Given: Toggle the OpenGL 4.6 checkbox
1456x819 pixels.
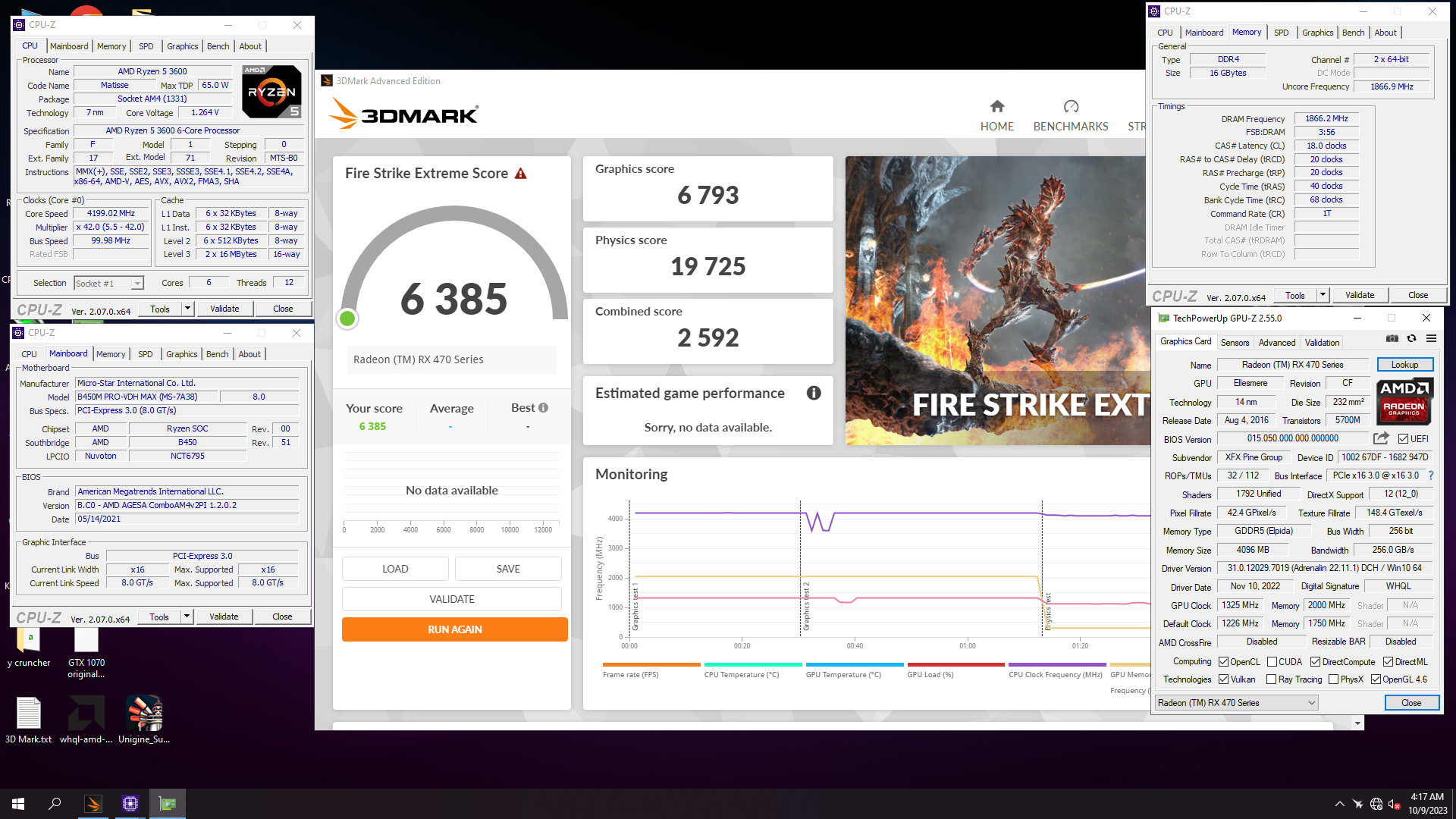Looking at the screenshot, I should [x=1376, y=679].
